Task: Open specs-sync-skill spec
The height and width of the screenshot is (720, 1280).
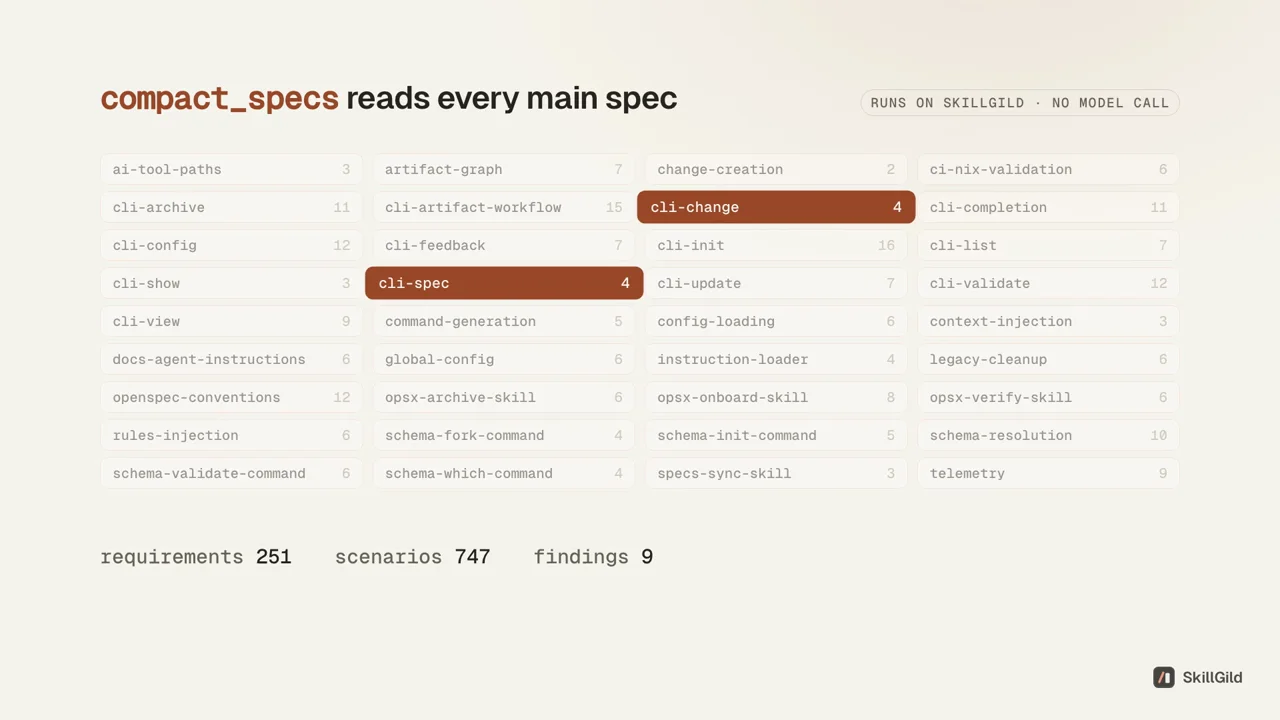Action: tap(776, 473)
